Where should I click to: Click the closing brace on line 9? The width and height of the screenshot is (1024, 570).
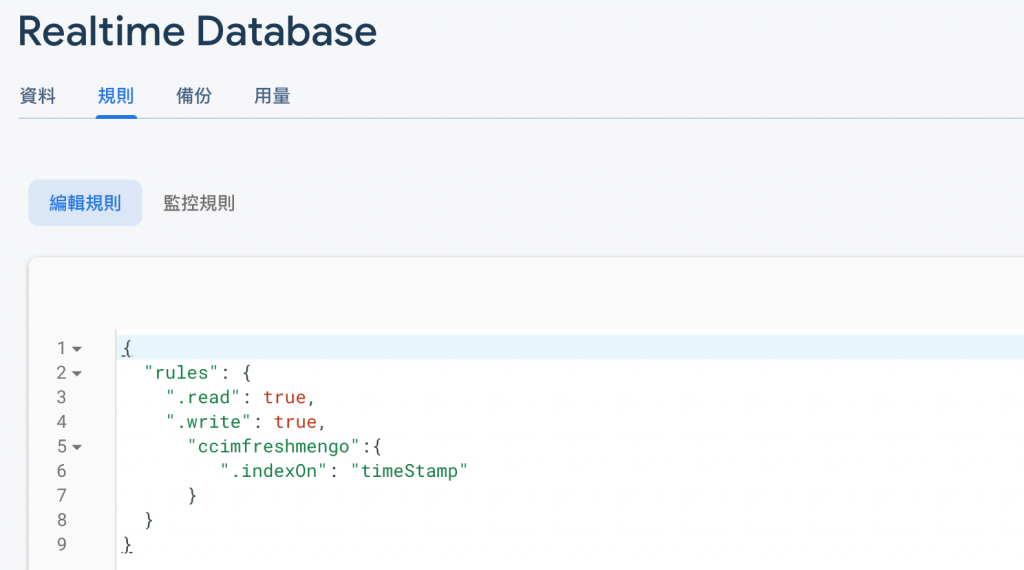(127, 545)
